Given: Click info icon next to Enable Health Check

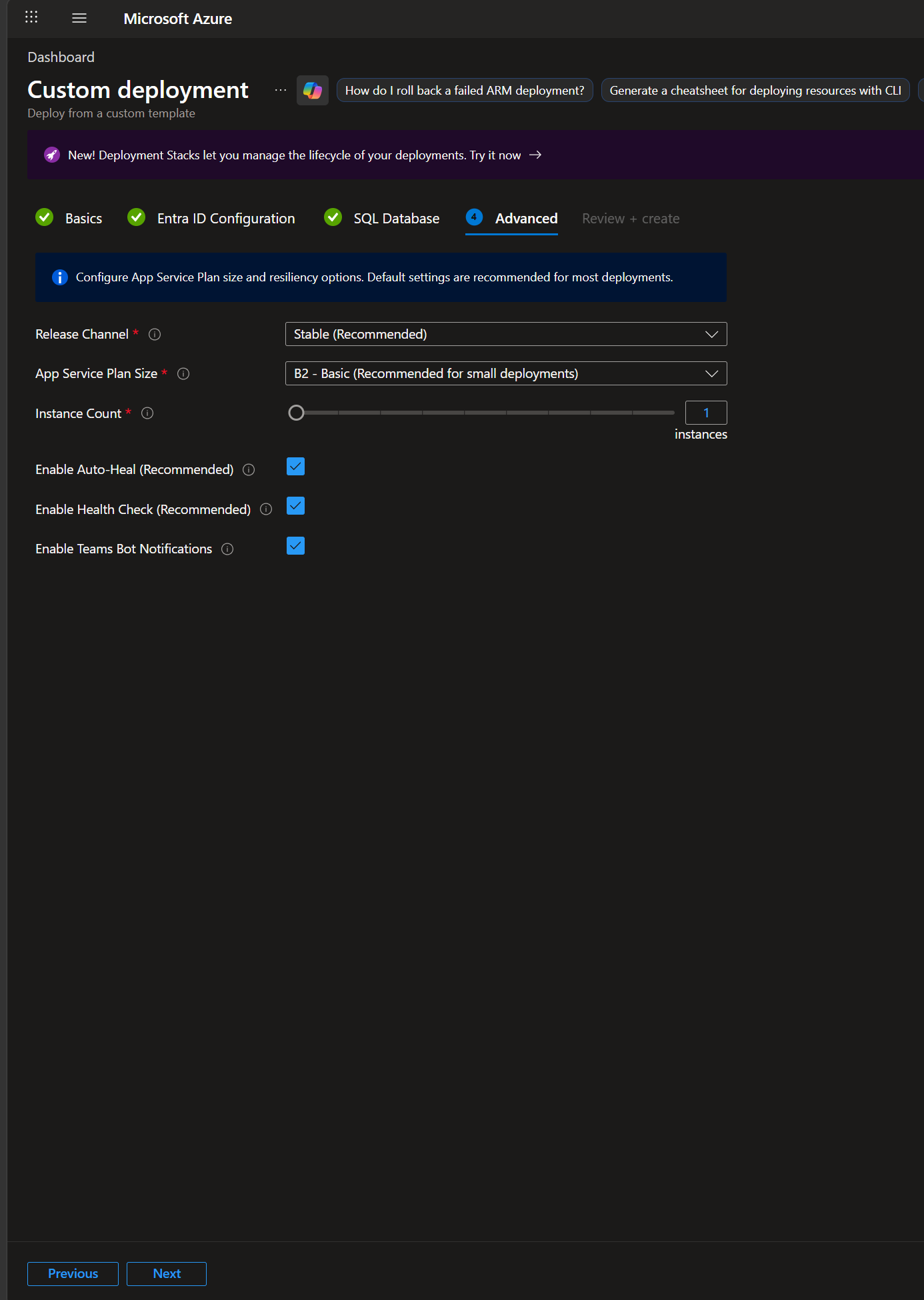Looking at the screenshot, I should click(266, 509).
